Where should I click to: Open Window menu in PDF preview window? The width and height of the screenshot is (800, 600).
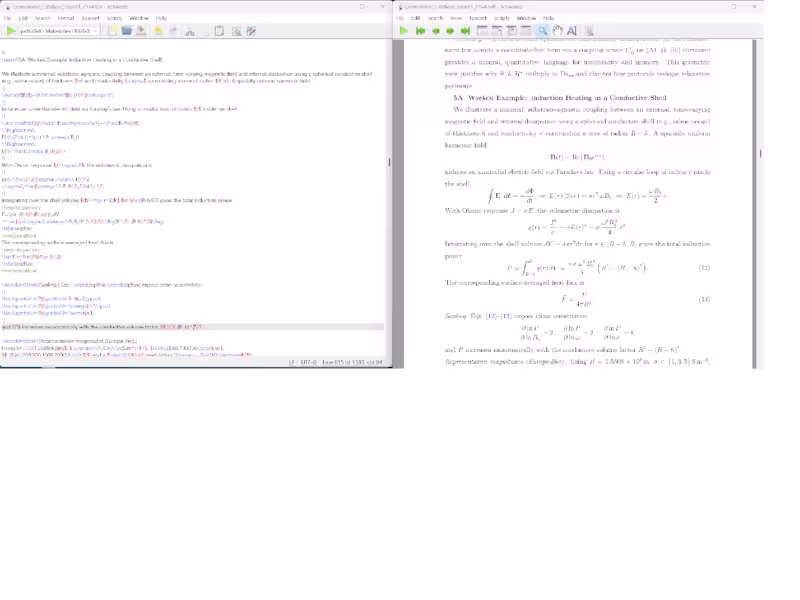[527, 18]
